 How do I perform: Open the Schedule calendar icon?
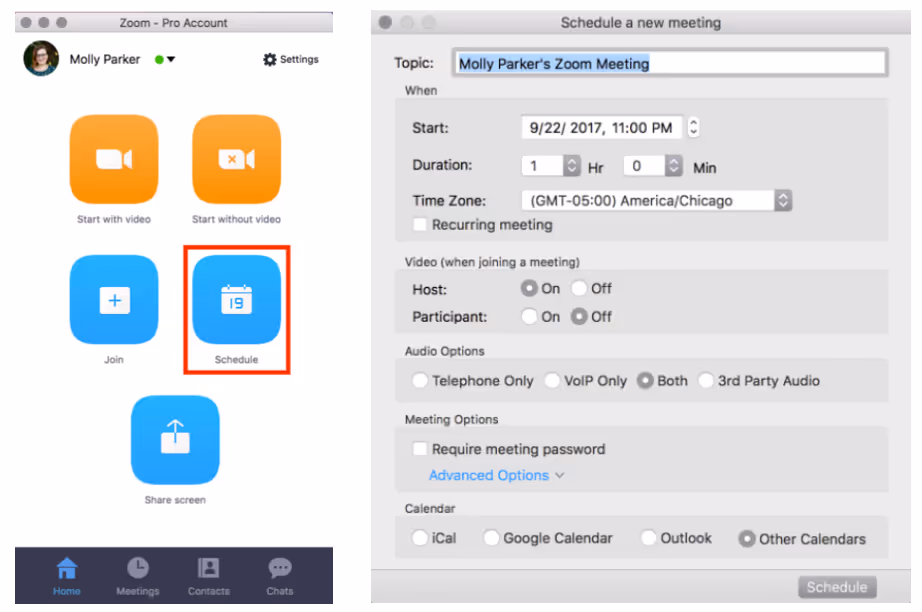click(236, 299)
